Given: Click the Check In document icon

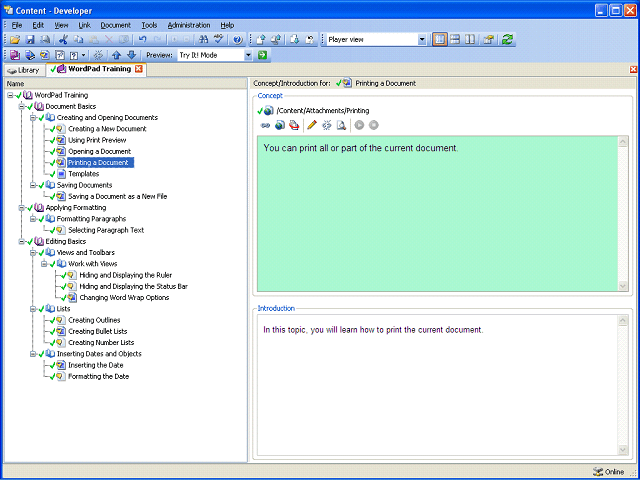Looking at the screenshot, I should (x=261, y=40).
